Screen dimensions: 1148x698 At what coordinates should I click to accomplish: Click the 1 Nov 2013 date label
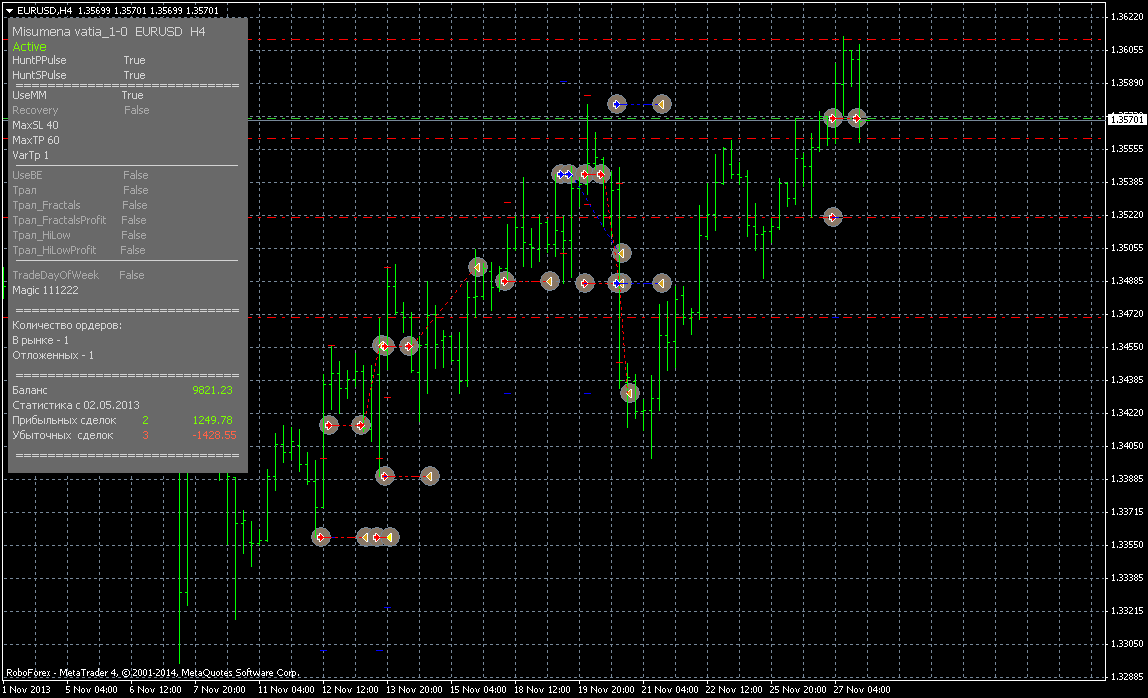pos(27,689)
